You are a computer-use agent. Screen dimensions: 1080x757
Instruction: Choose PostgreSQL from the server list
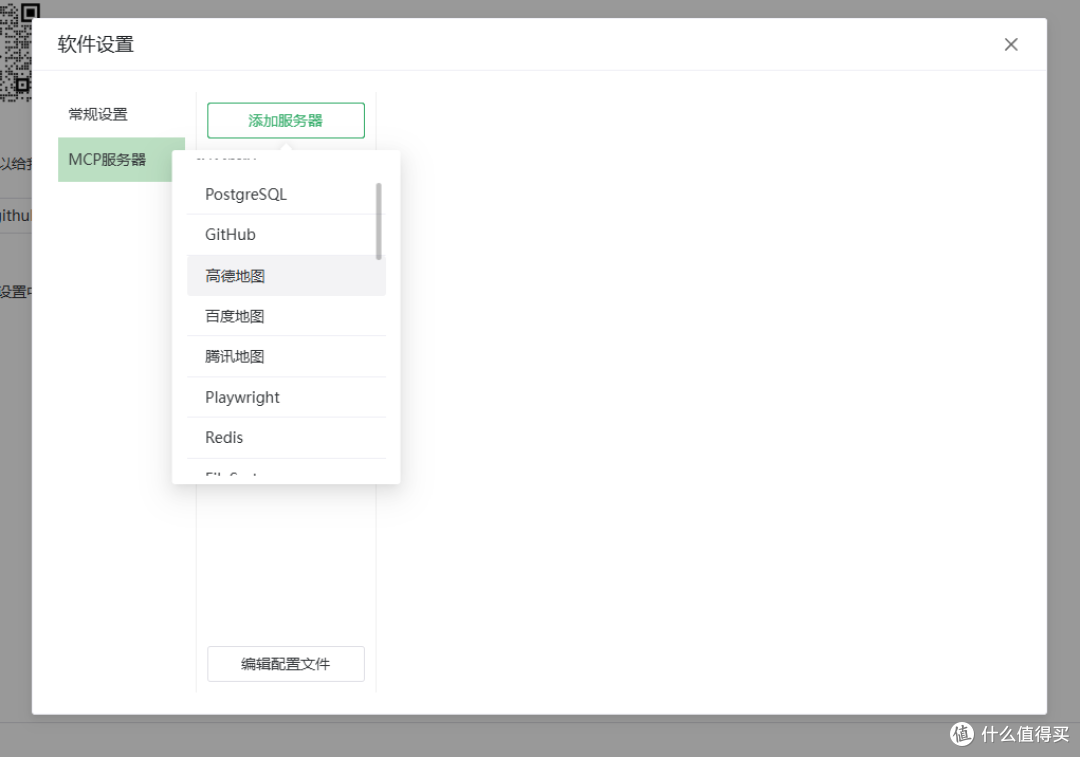(286, 194)
